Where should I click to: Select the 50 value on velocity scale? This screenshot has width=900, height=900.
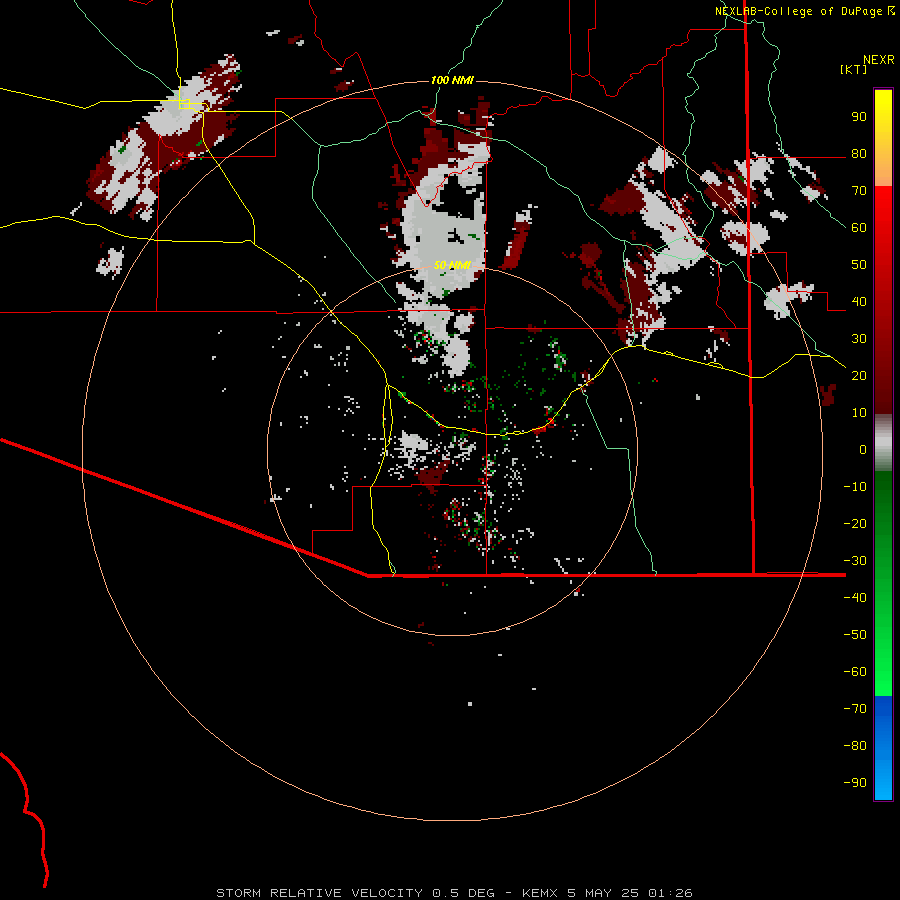pyautogui.click(x=859, y=265)
